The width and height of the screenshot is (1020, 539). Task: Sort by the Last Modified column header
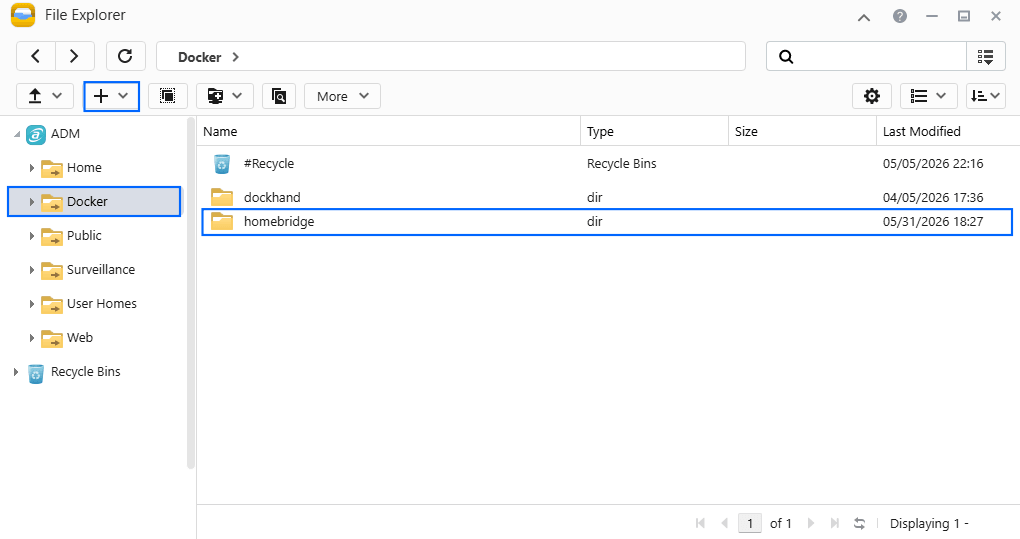pos(948,131)
